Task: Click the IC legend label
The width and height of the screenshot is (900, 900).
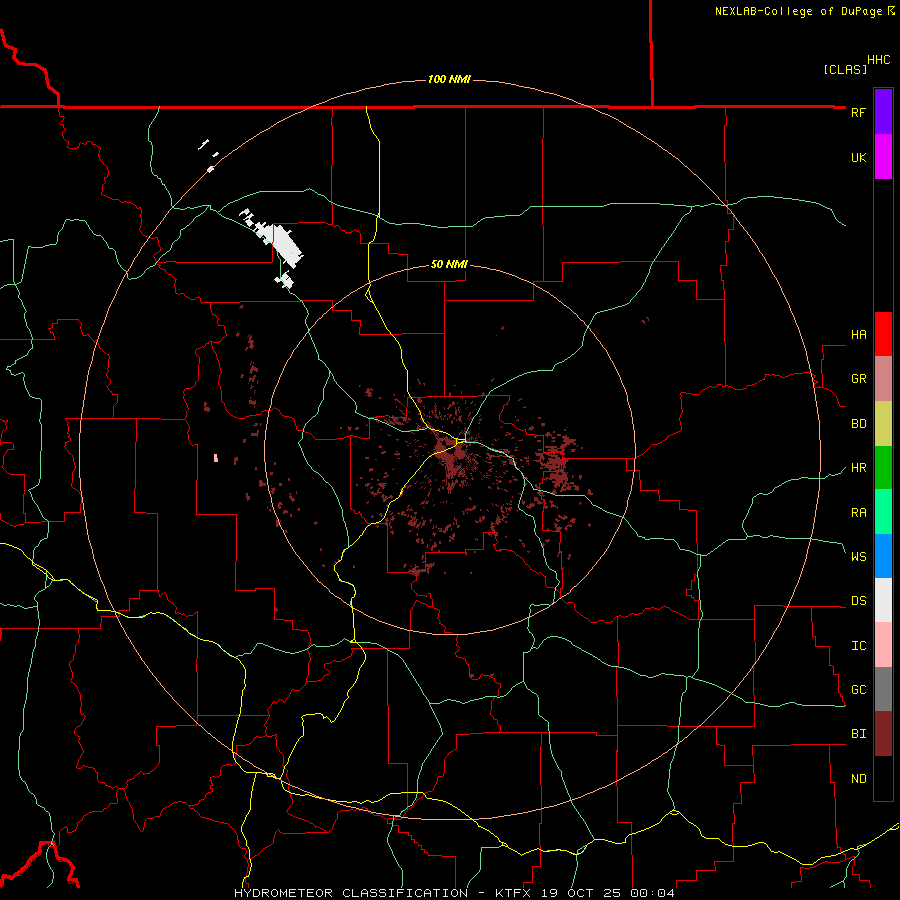Action: [858, 646]
